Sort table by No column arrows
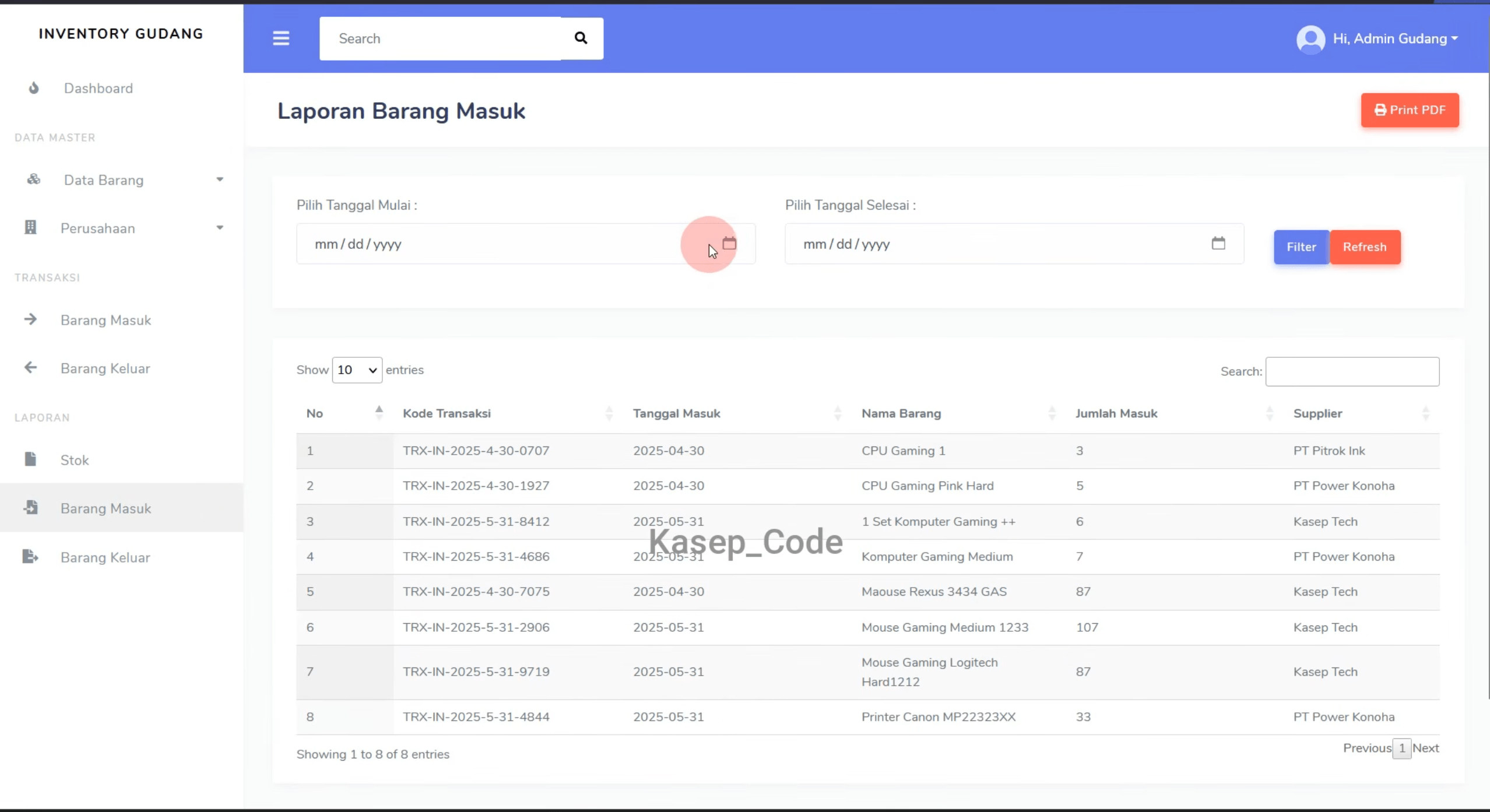Viewport: 1490px width, 812px height. click(379, 413)
